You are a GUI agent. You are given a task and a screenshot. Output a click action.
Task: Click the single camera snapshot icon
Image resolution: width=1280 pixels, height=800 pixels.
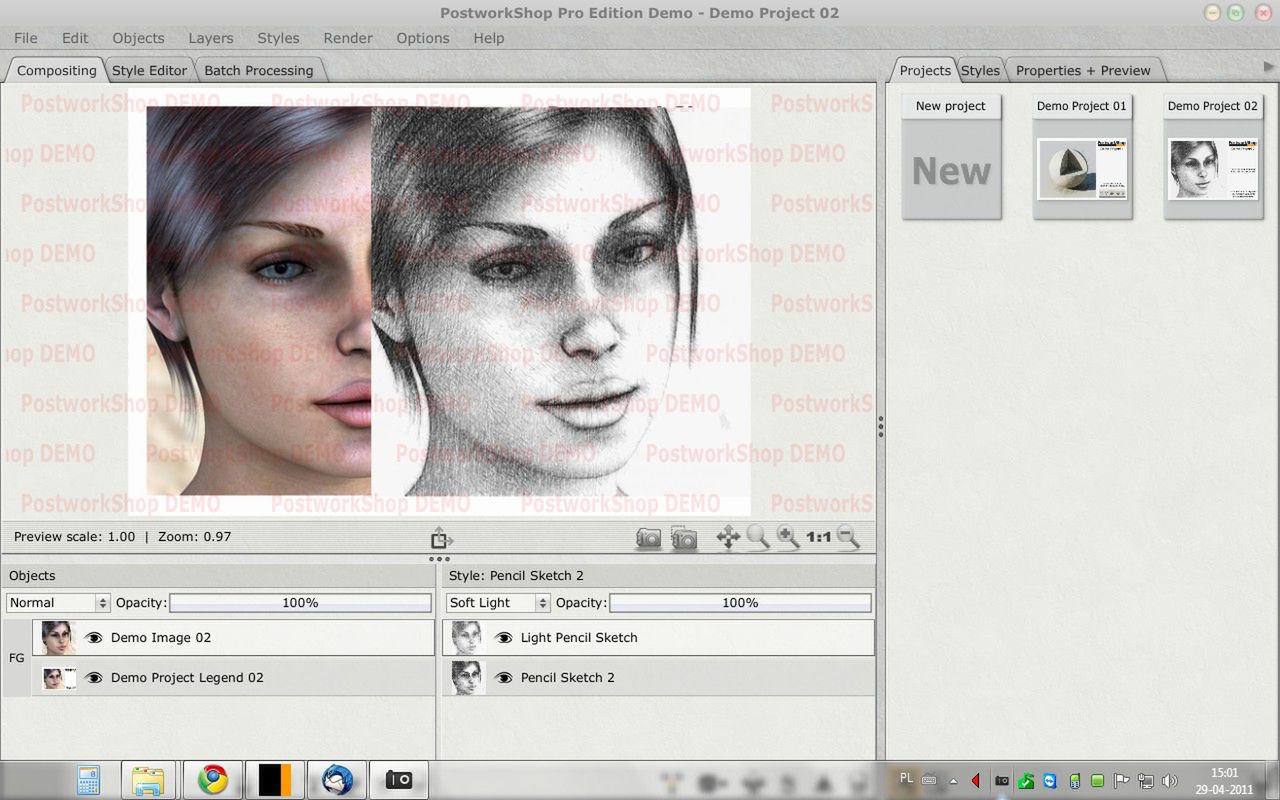pos(649,538)
